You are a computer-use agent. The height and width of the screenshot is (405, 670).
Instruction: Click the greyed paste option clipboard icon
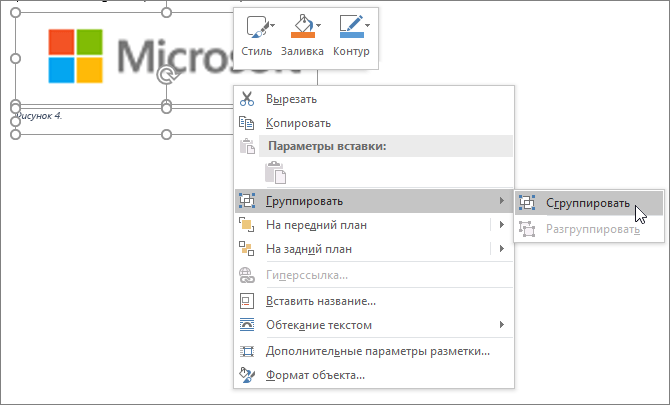point(276,173)
